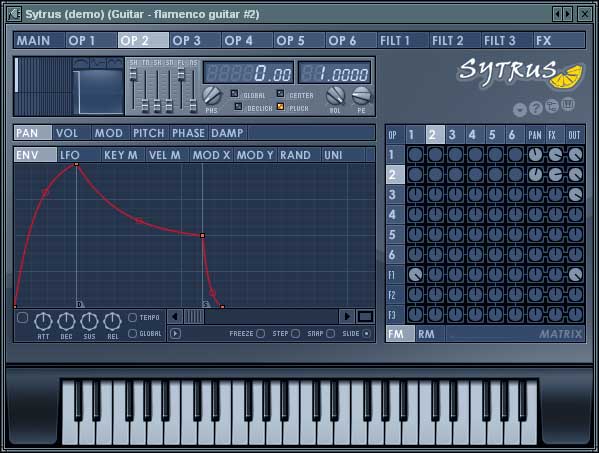Adjust the first SH shape slider
Viewport: 599px width, 453px height.
tap(133, 75)
